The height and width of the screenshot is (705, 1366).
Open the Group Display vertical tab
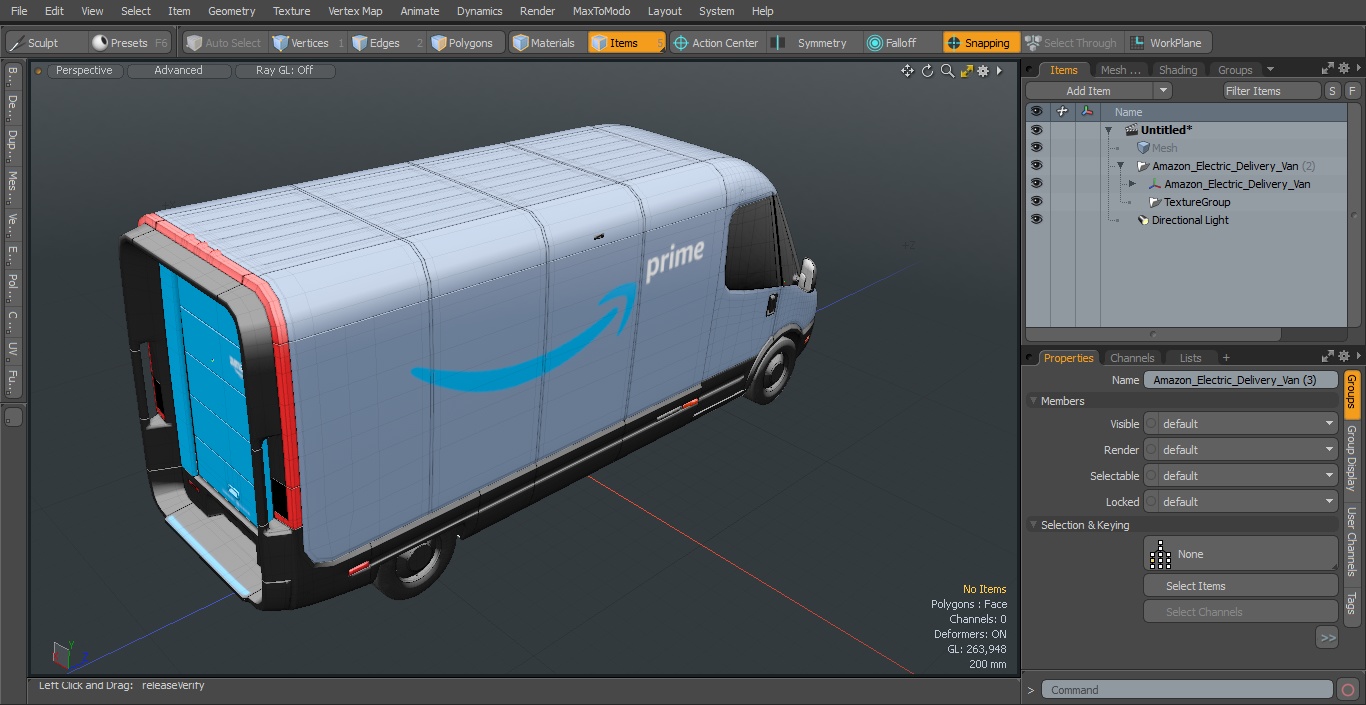(1351, 458)
